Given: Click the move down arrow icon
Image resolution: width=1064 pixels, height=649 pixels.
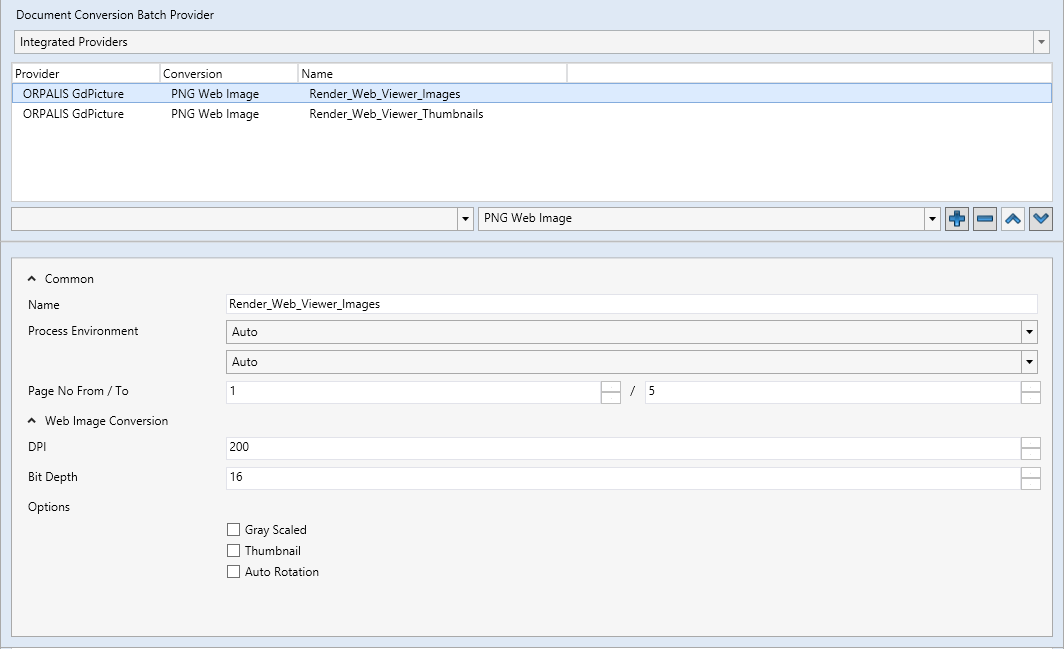Looking at the screenshot, I should 1041,219.
